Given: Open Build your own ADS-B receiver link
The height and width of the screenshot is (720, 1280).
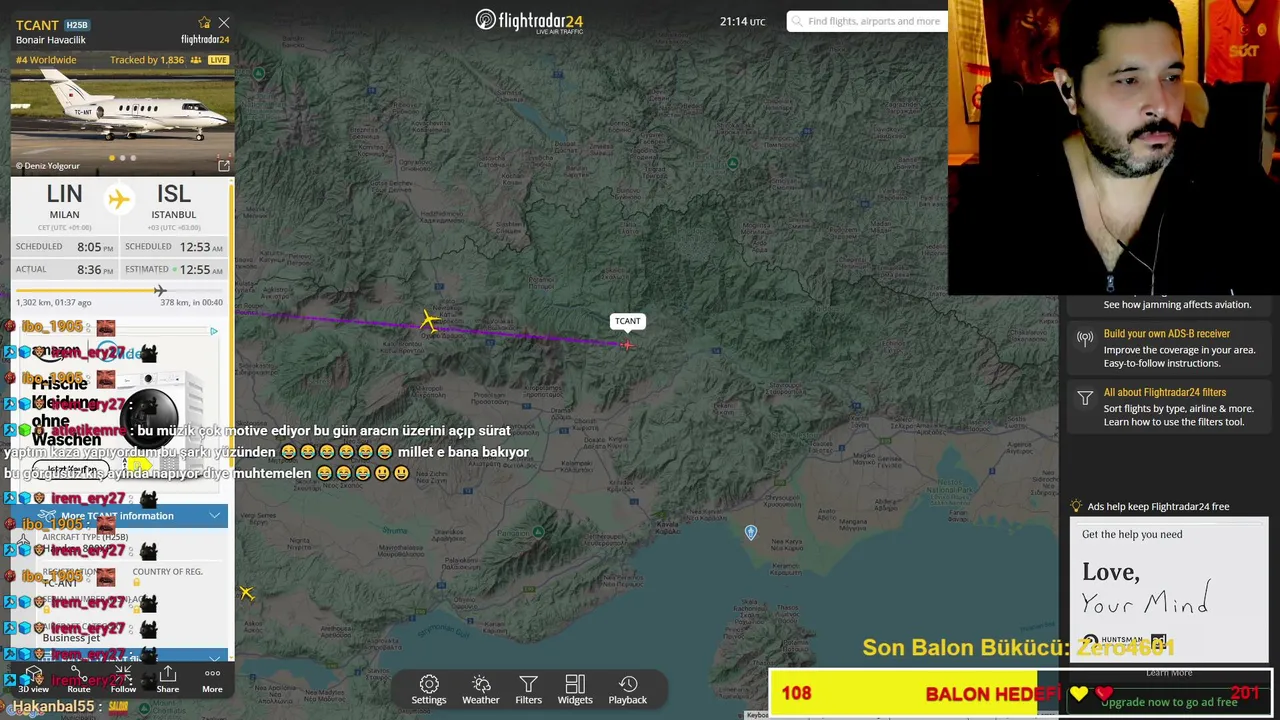Looking at the screenshot, I should pyautogui.click(x=1166, y=334).
